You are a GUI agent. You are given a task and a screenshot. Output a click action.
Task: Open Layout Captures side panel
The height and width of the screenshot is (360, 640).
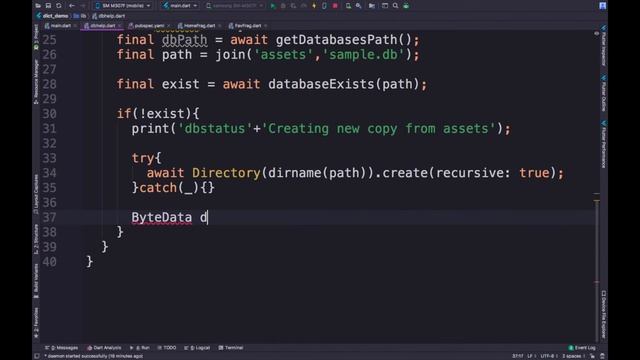pyautogui.click(x=36, y=194)
